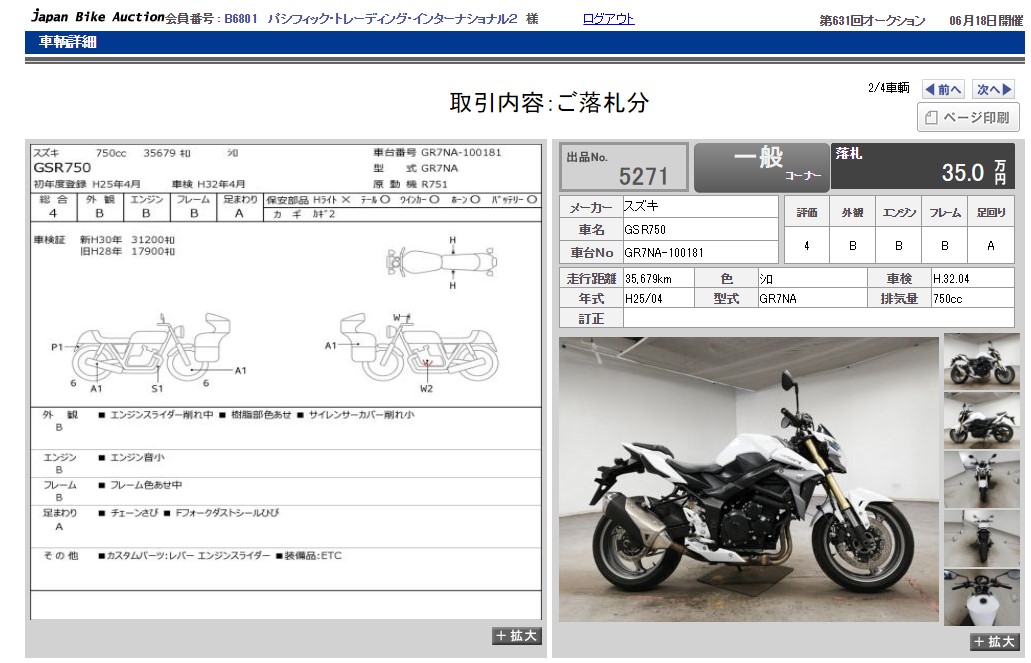Select the first thumbnail, right side view

pos(982,361)
